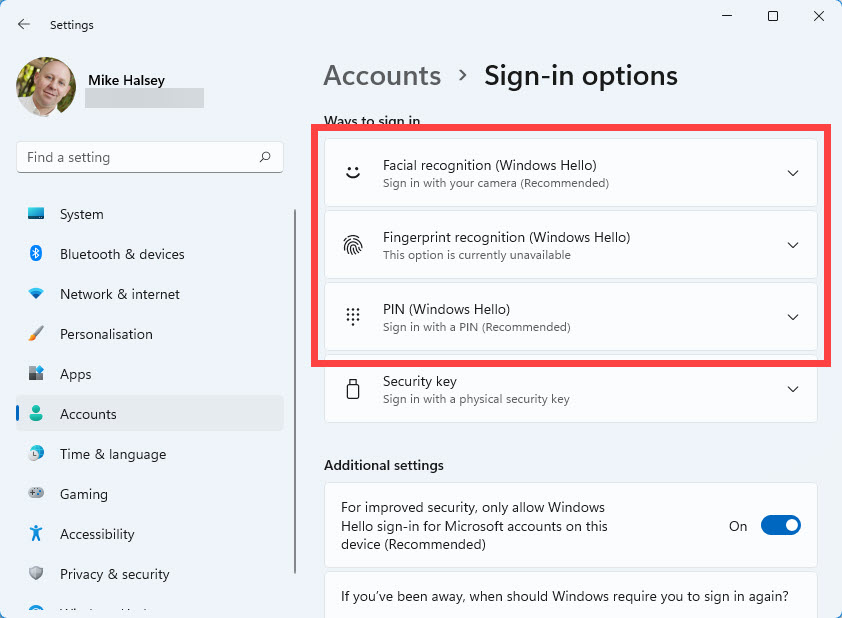Click Mike Halsey profile picture
Image resolution: width=842 pixels, height=618 pixels.
(x=46, y=87)
